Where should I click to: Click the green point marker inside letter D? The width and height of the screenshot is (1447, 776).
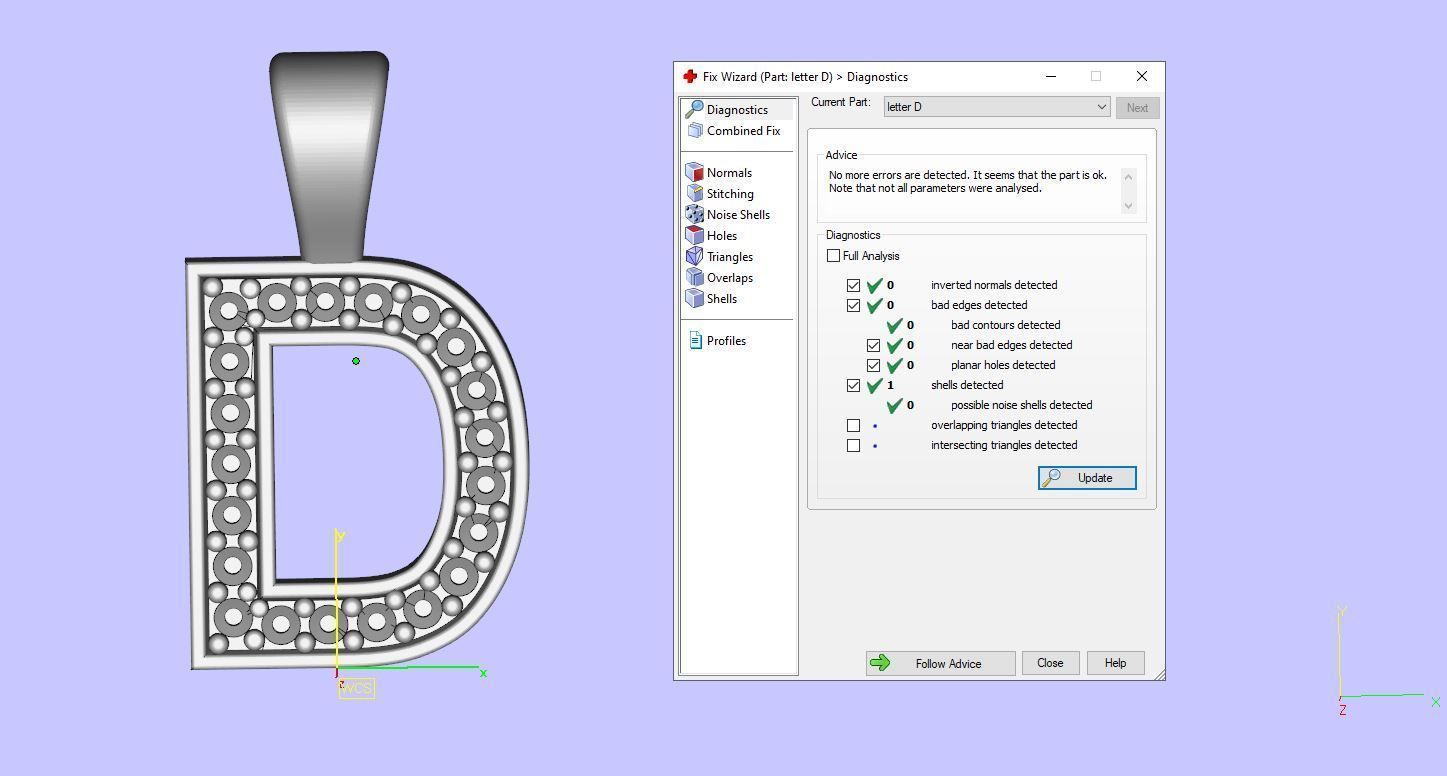(x=356, y=361)
